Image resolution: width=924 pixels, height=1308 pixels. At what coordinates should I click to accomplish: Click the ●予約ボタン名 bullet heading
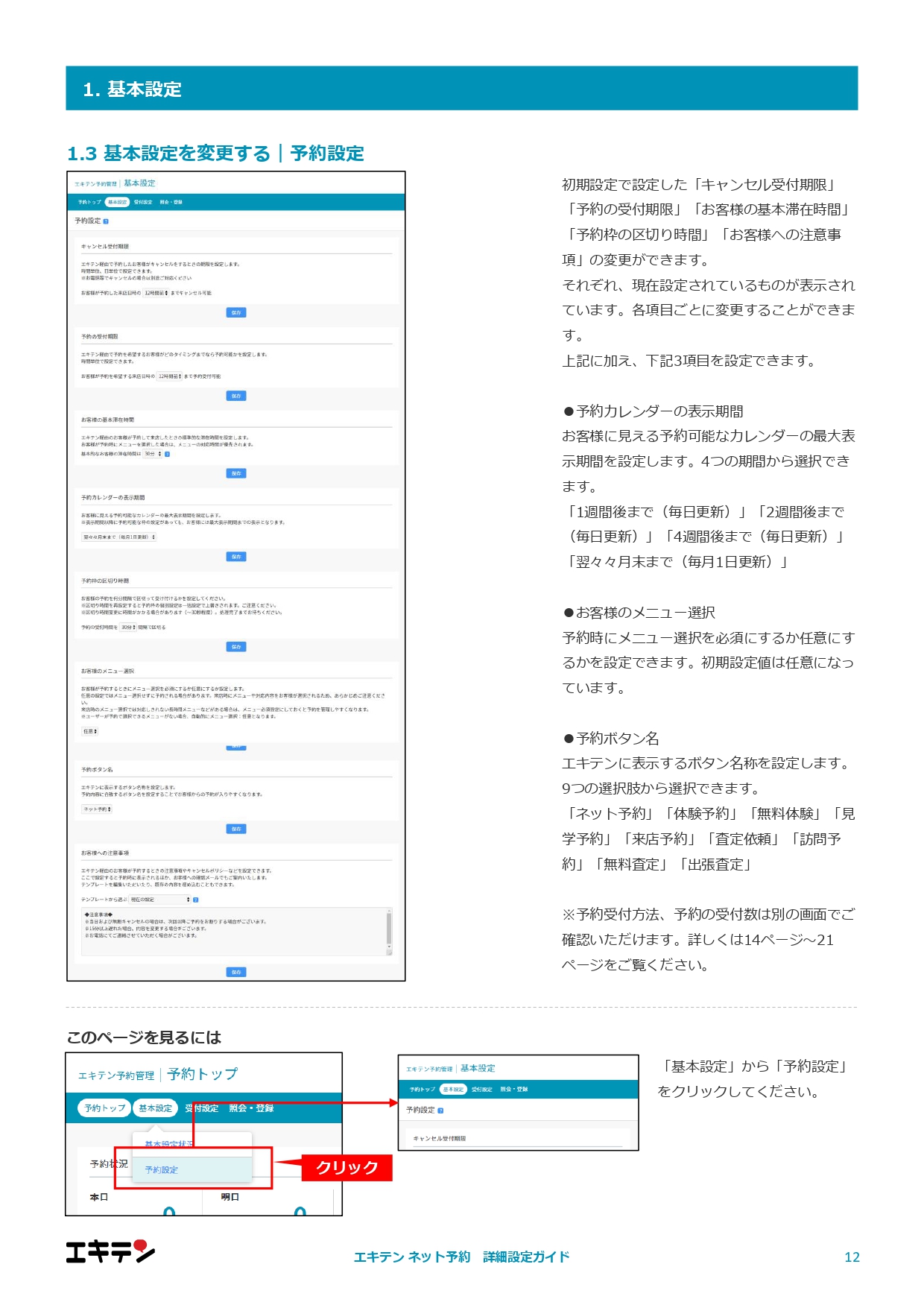[611, 739]
